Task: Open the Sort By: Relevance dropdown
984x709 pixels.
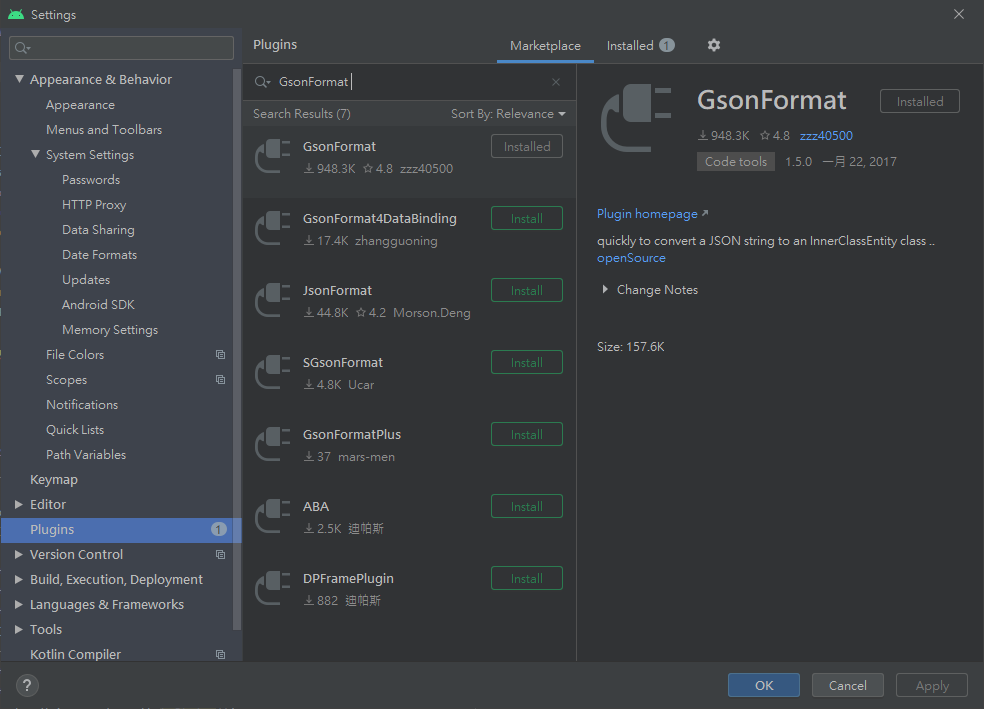Action: (508, 114)
